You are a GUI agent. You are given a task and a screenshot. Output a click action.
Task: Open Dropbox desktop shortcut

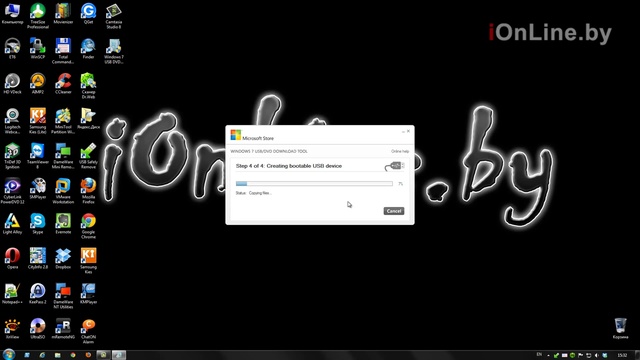tap(63, 258)
